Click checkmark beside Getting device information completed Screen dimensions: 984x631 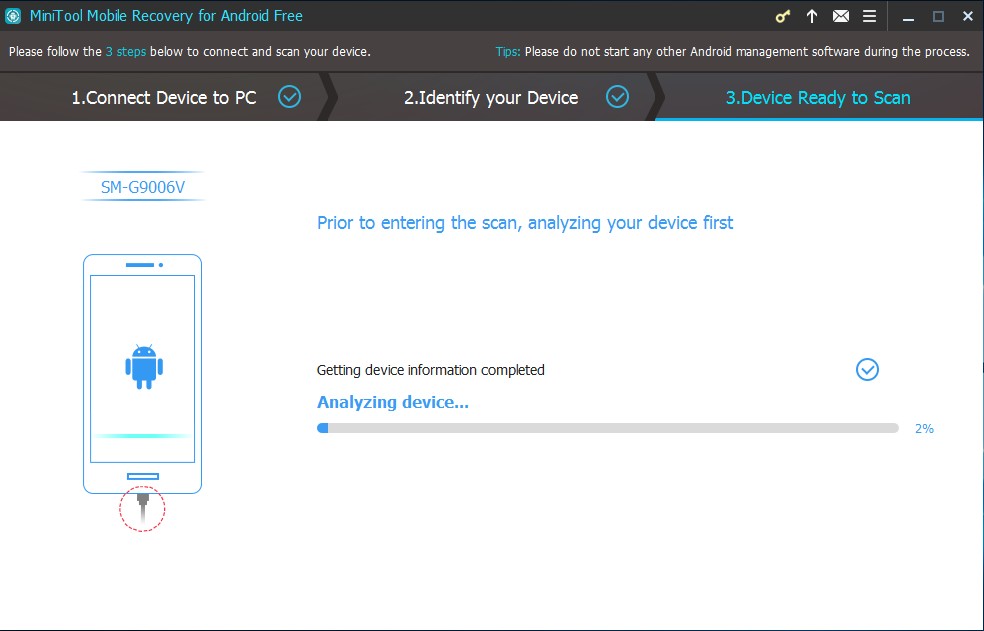(867, 370)
